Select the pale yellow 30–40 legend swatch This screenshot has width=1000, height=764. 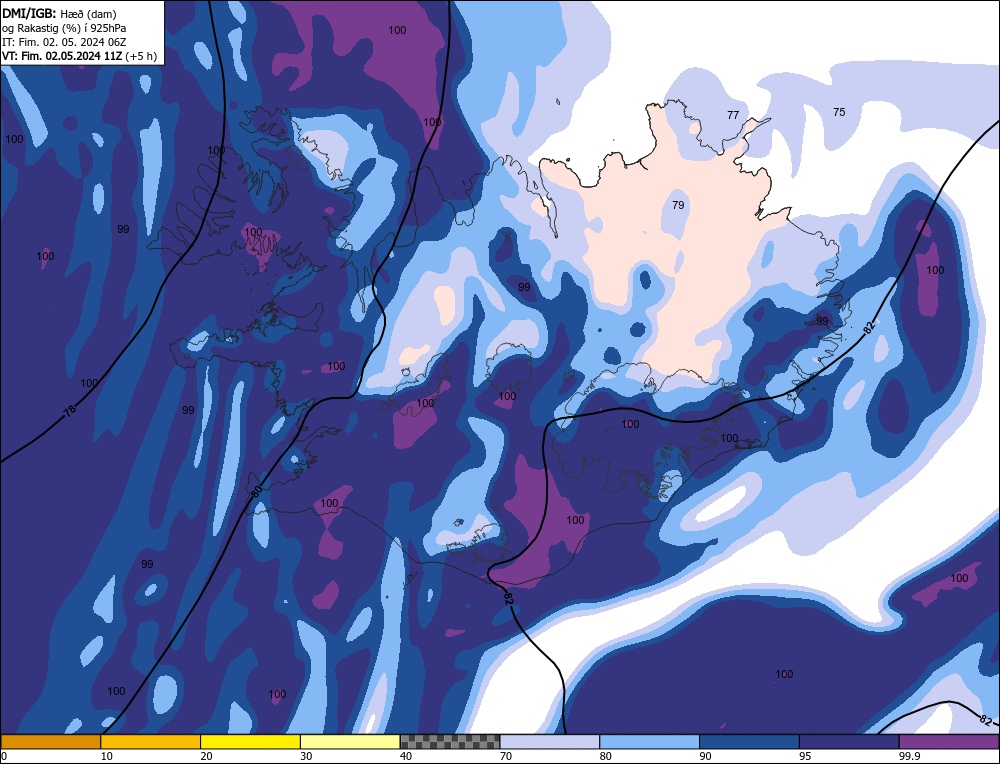350,742
